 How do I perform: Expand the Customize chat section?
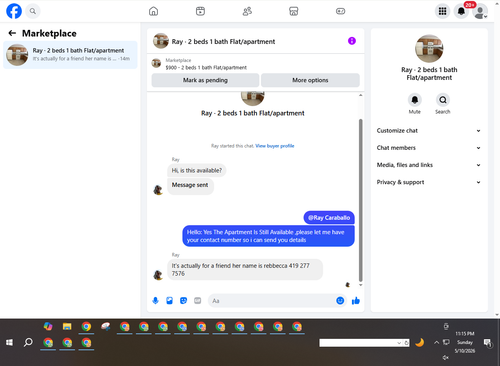pos(429,131)
